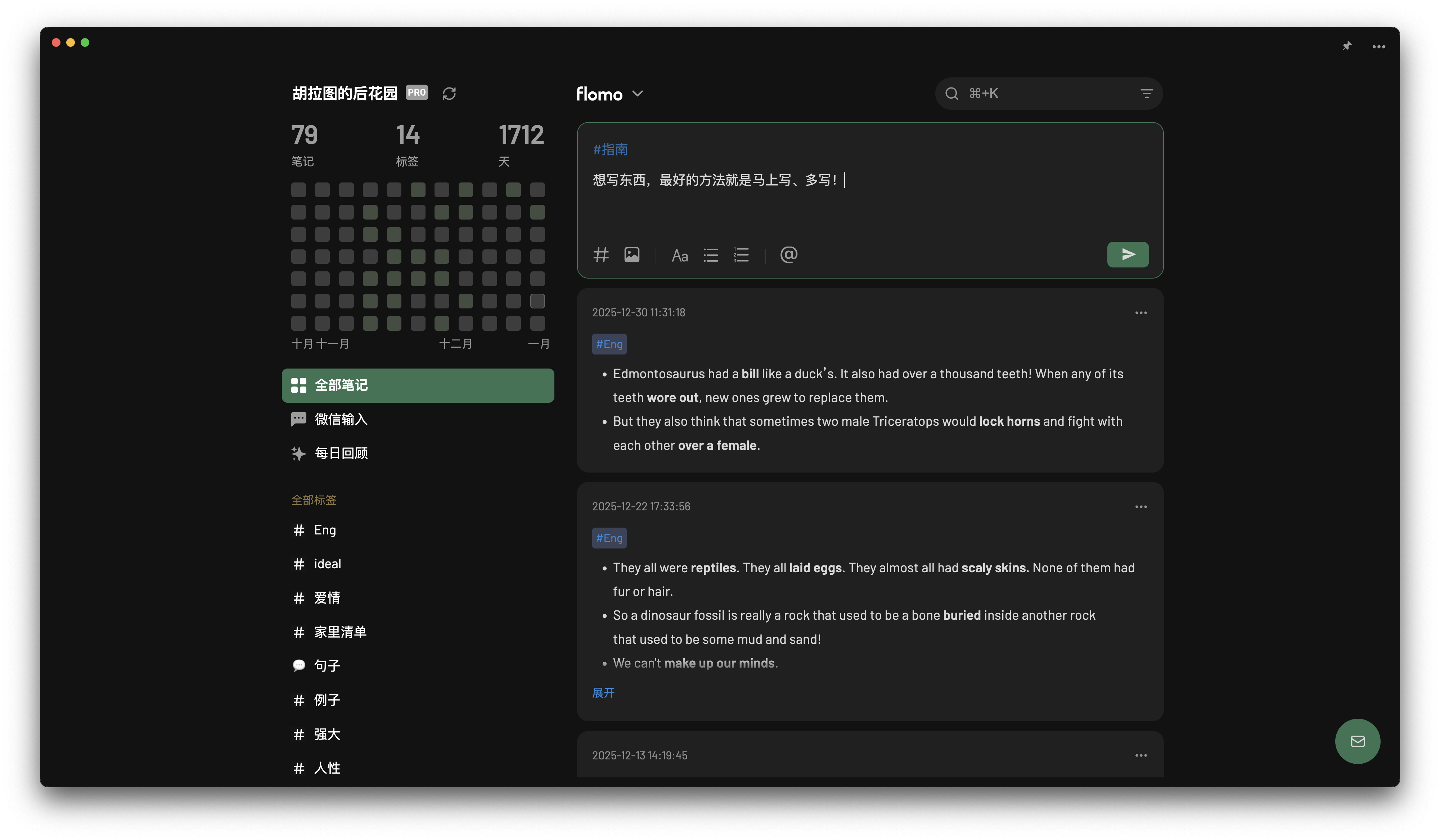Open the green mail floating button
1440x840 pixels.
[x=1357, y=741]
